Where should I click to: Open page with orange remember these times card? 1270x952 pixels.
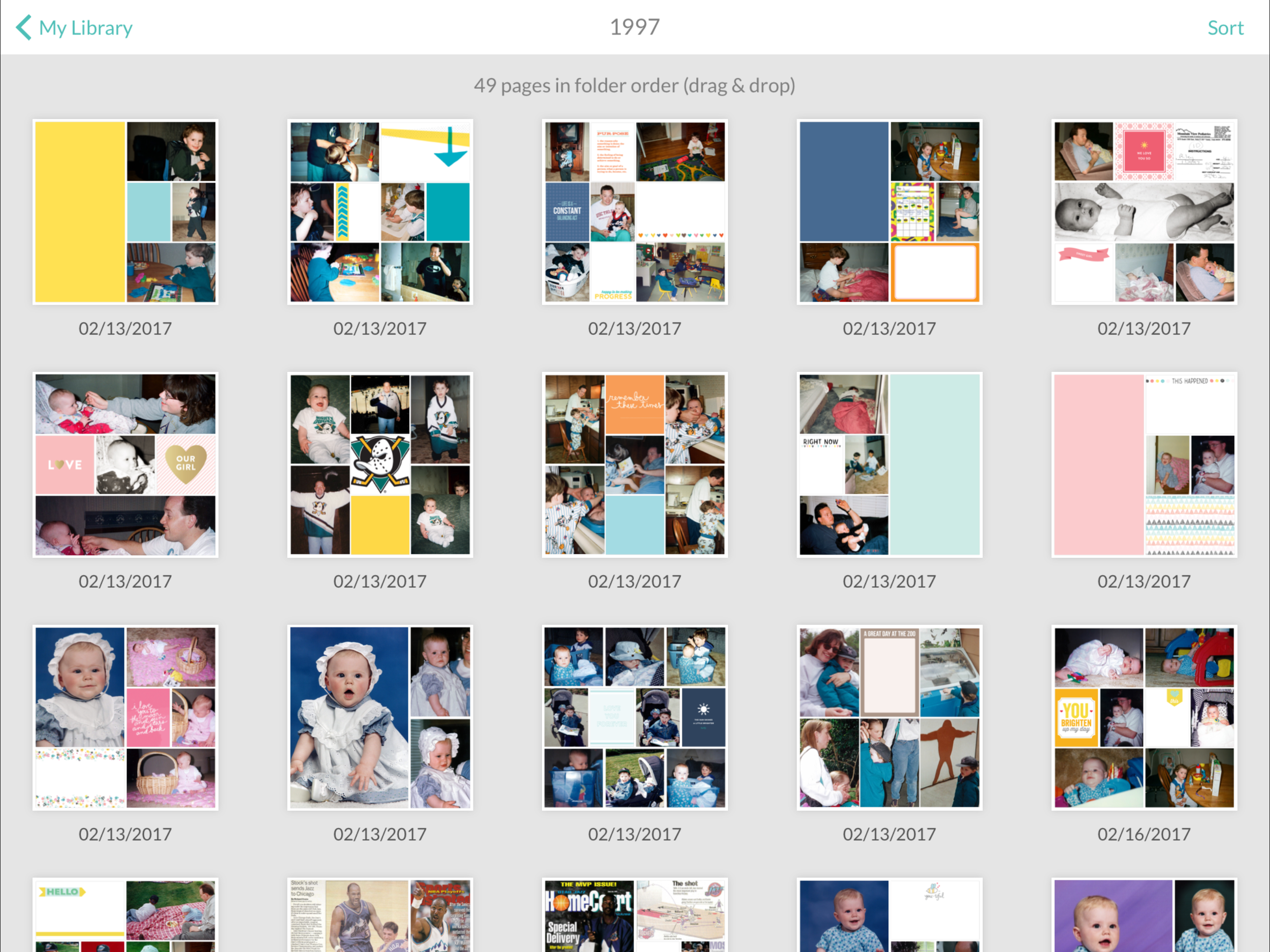coord(634,464)
